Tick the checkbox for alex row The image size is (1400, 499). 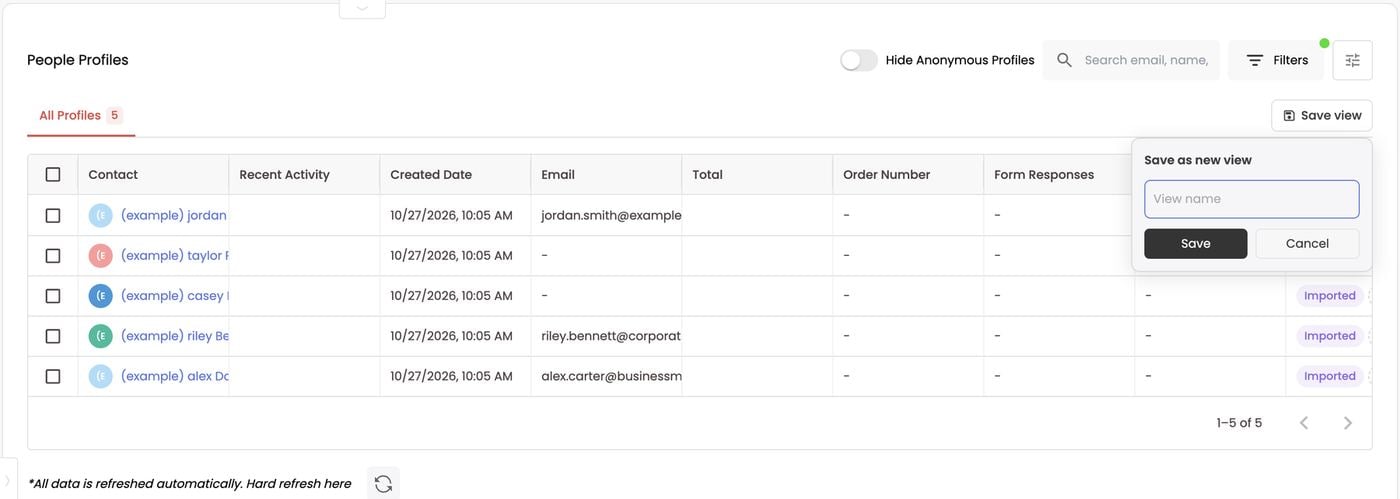pyautogui.click(x=53, y=376)
